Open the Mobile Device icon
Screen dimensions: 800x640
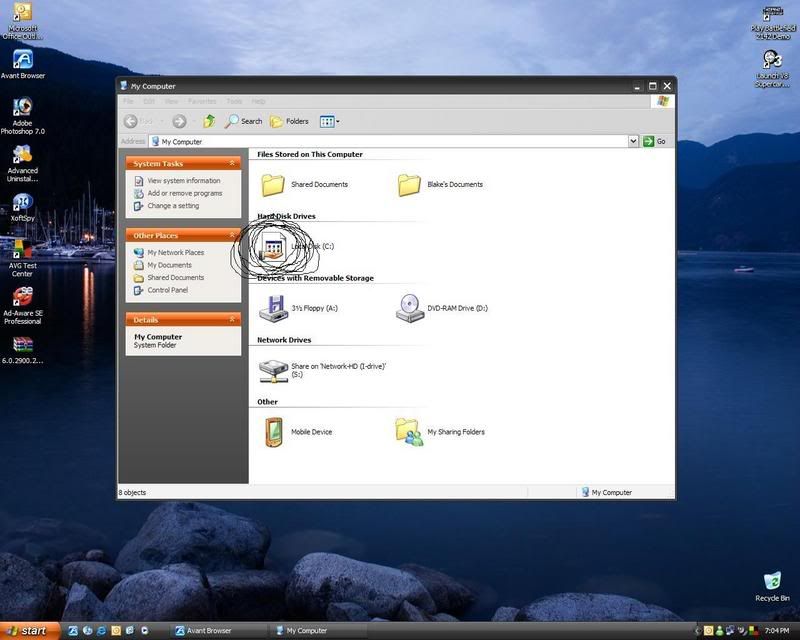pyautogui.click(x=273, y=432)
